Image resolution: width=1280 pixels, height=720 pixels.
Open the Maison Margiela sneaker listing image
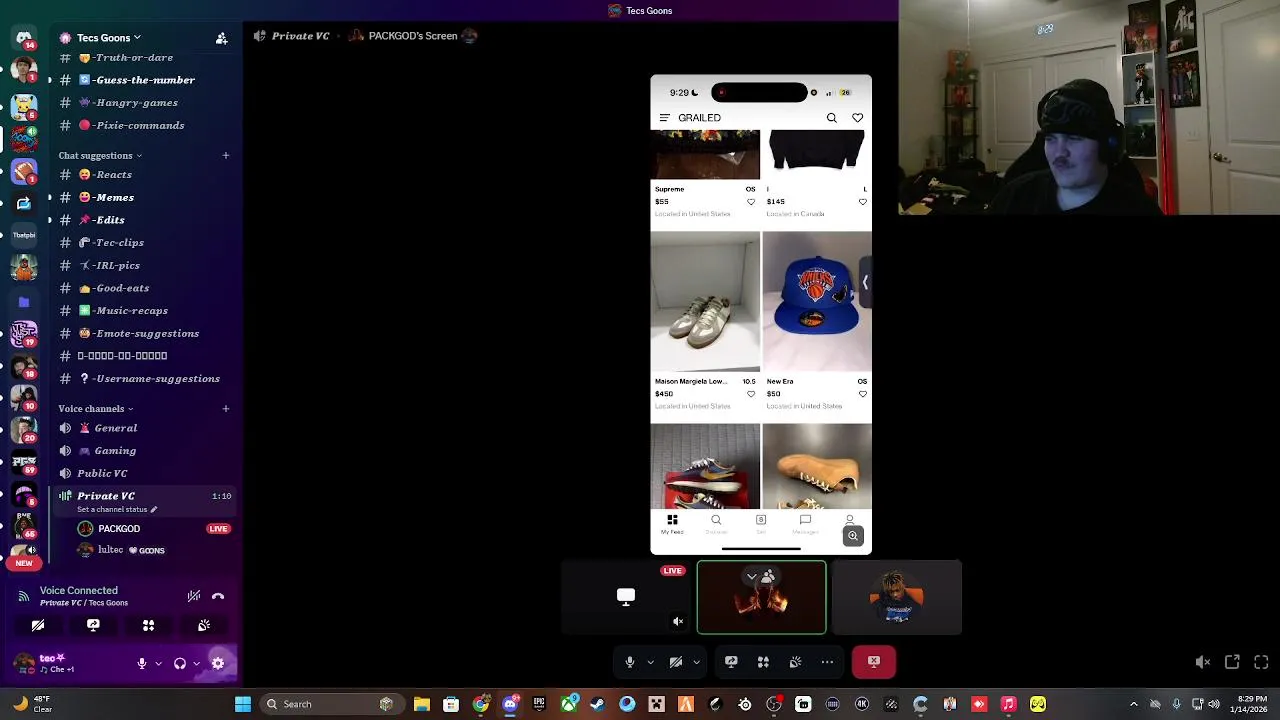pos(705,302)
